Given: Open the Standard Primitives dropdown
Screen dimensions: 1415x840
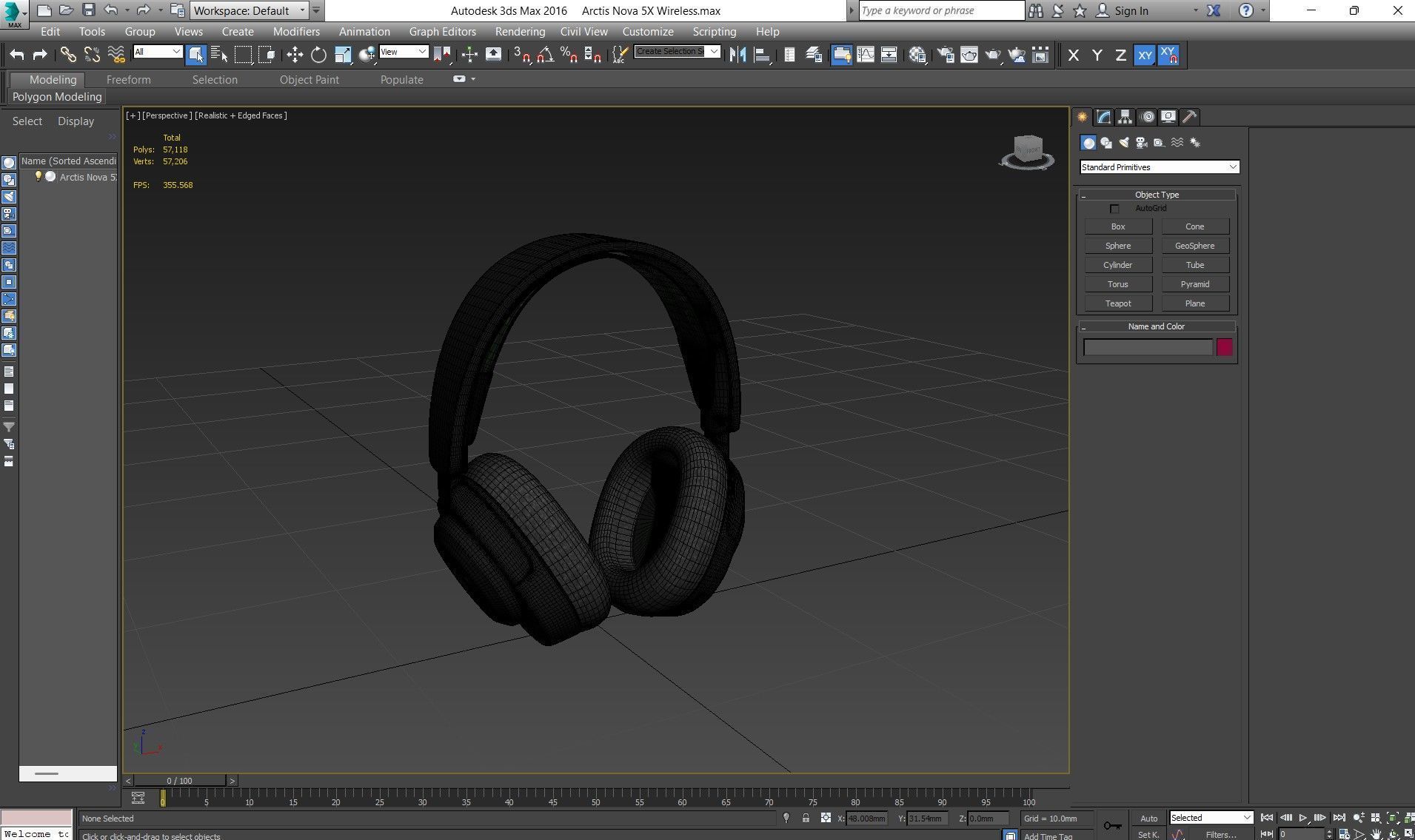Looking at the screenshot, I should point(1160,167).
